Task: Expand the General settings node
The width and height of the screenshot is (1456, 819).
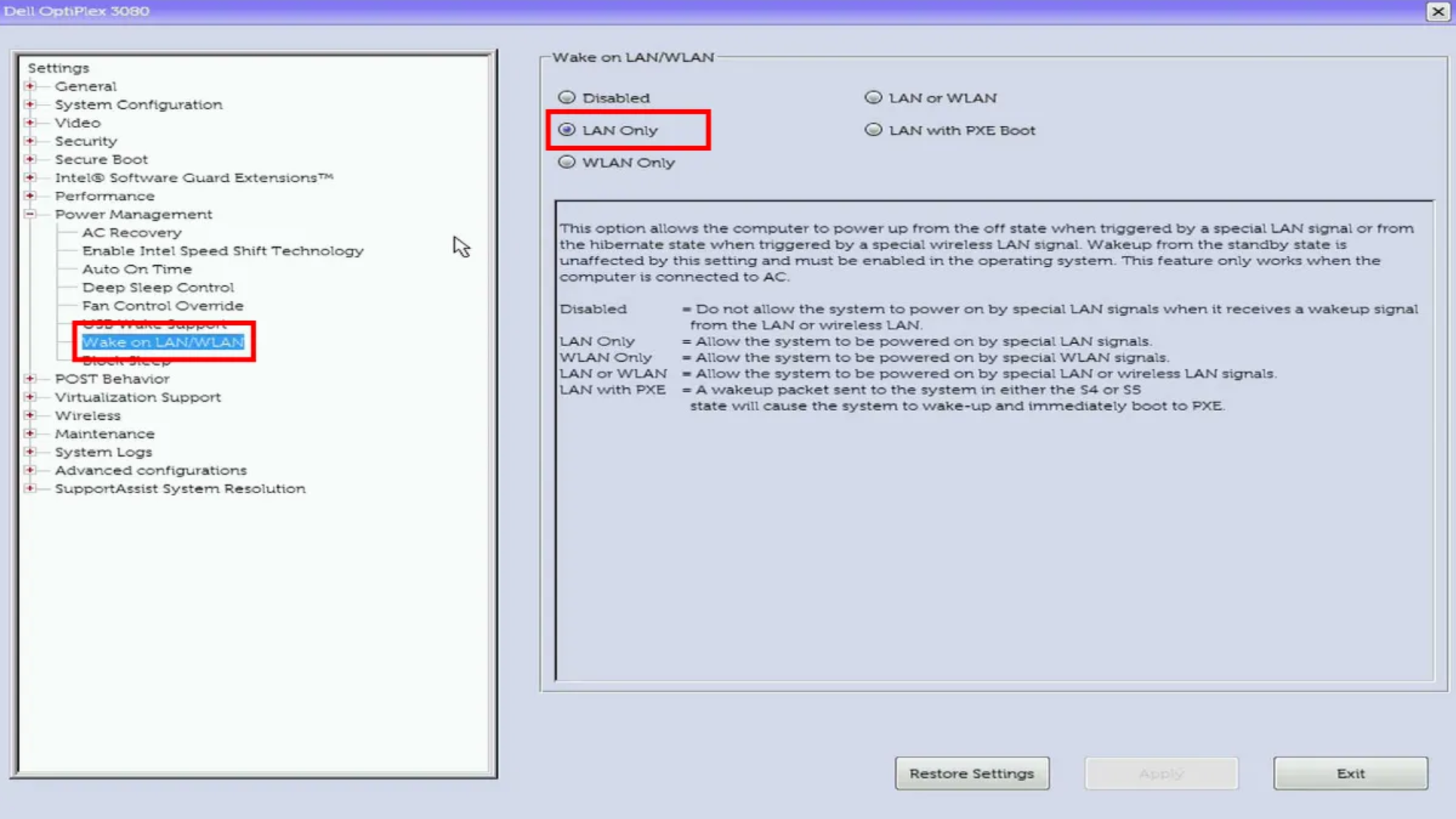Action: point(29,86)
